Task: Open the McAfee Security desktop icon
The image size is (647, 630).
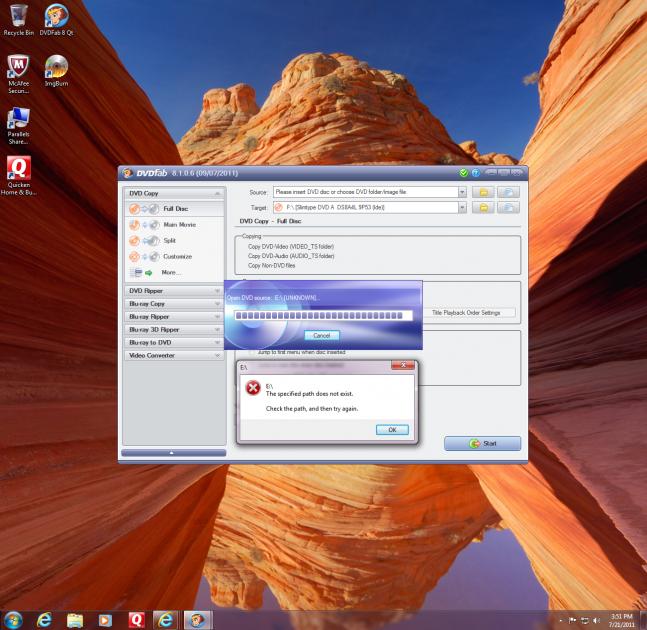Action: (18, 68)
